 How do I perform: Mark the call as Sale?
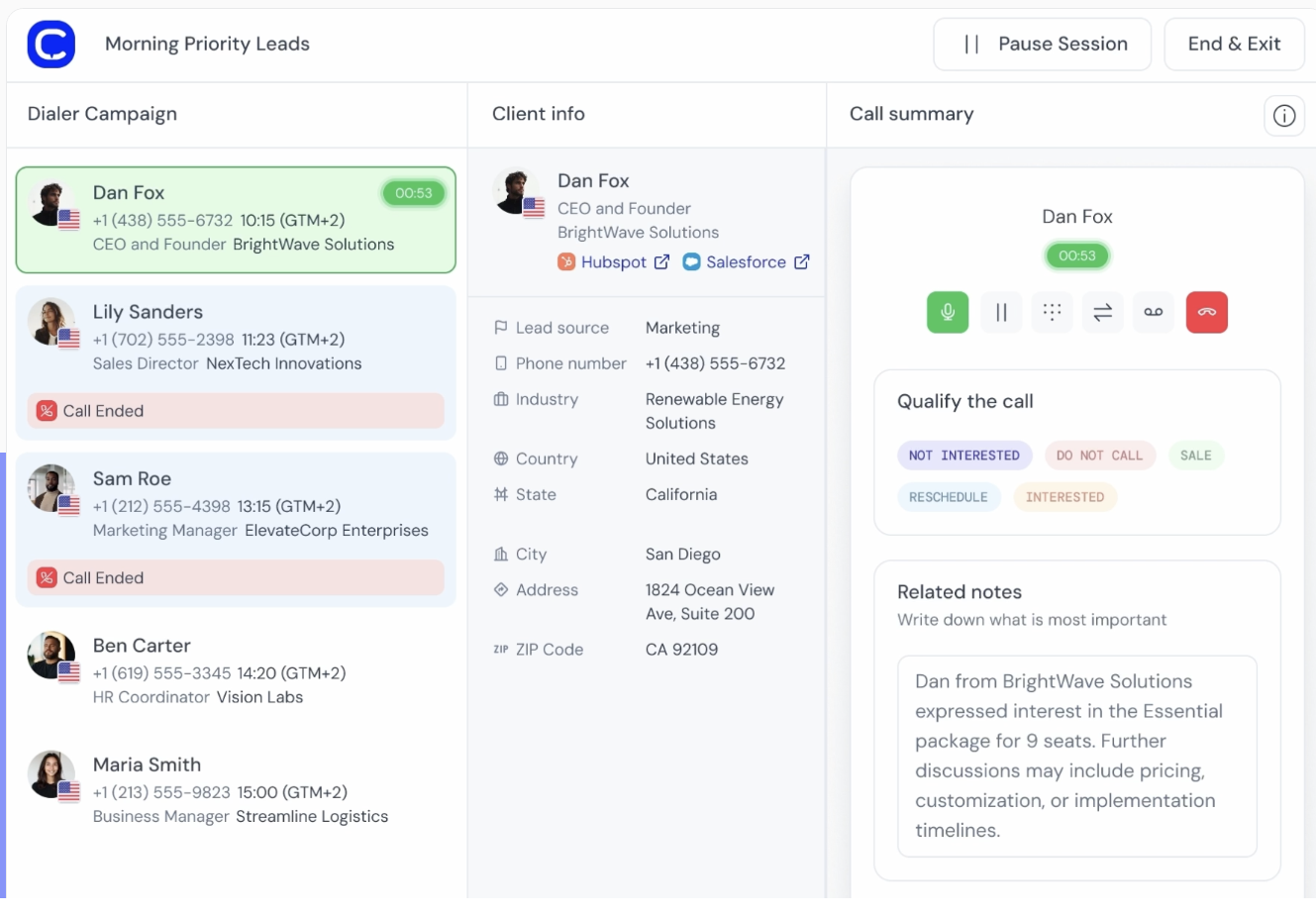click(1195, 456)
